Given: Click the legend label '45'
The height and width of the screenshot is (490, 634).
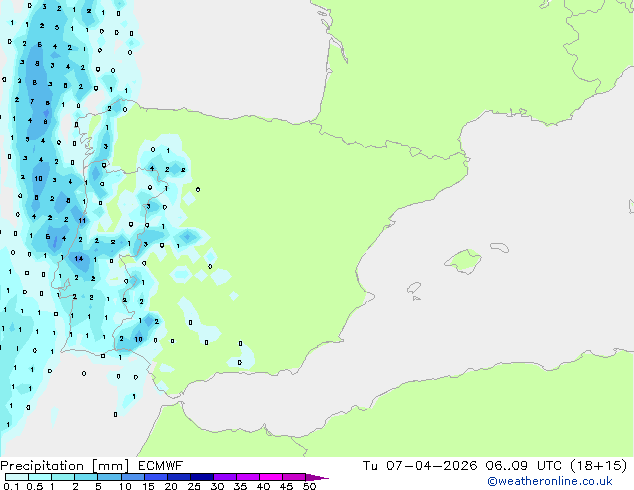Looking at the screenshot, I should (286, 486).
